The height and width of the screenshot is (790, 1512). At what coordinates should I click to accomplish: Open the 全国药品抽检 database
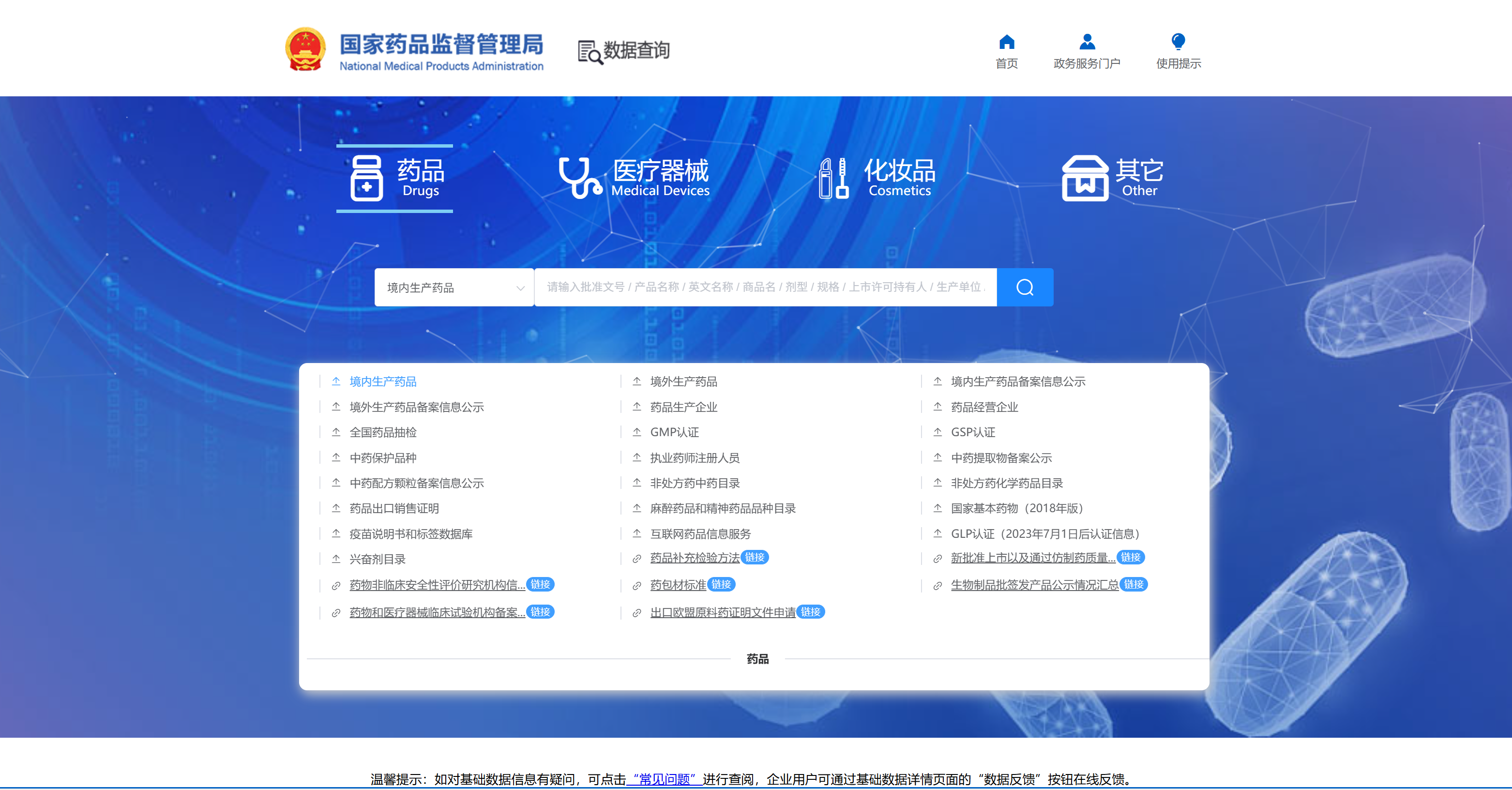pos(383,432)
